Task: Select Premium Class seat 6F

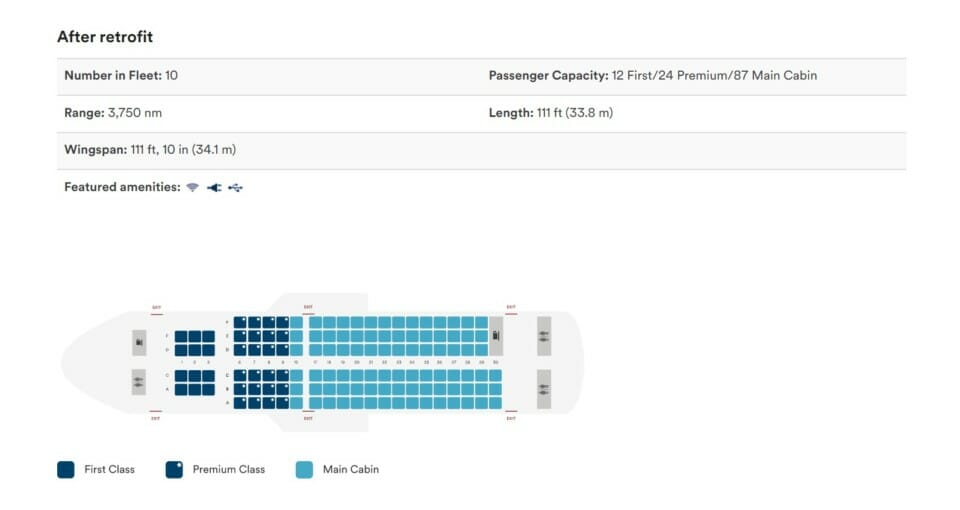Action: coord(240,322)
